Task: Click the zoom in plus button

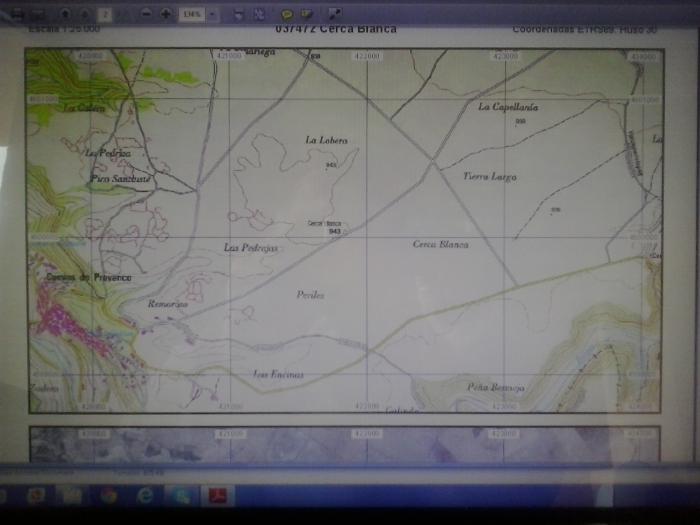Action: click(x=165, y=14)
